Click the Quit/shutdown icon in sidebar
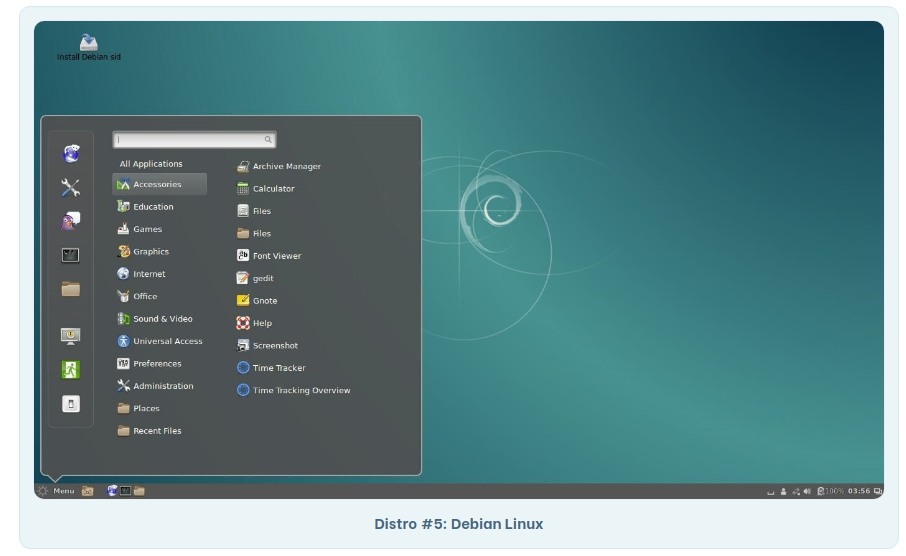This screenshot has height=556, width=906. [x=71, y=404]
